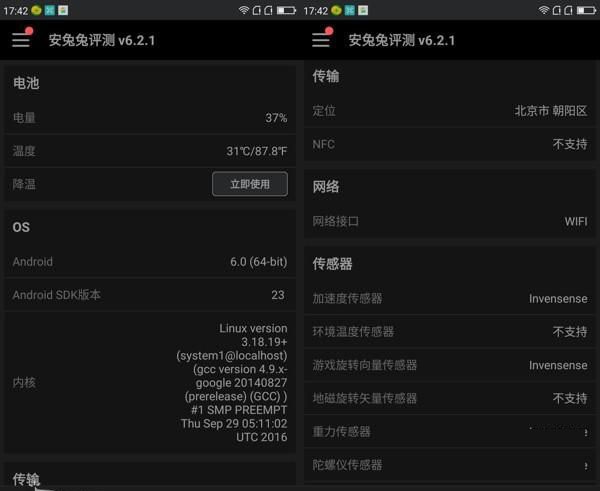Select 安兔兔评测 v6.2.1 title in right screen
This screenshot has width=600, height=491.
[402, 40]
